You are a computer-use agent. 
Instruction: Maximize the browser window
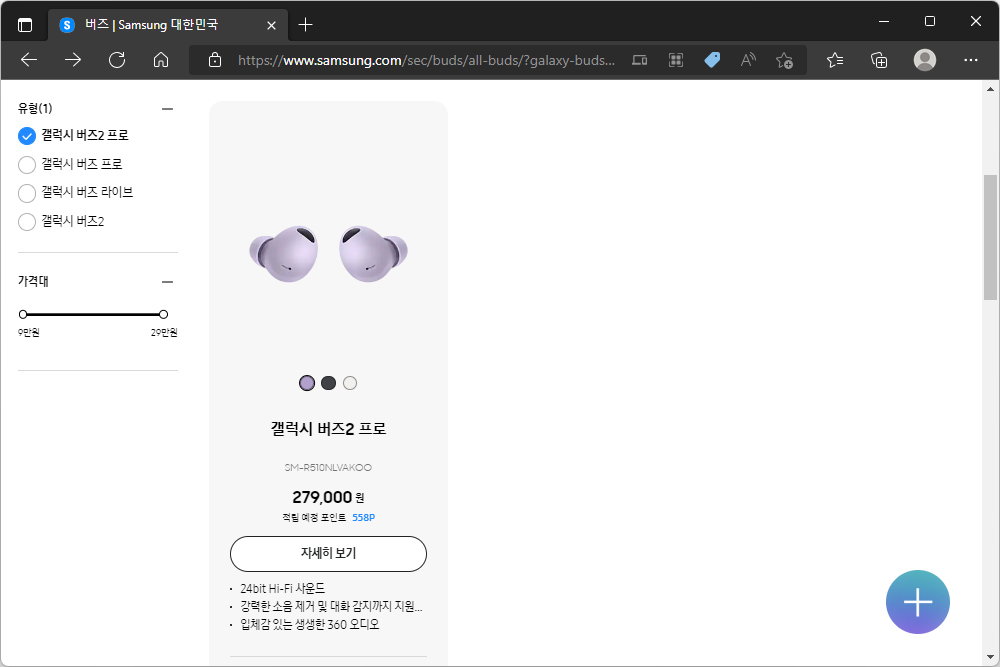pos(930,21)
